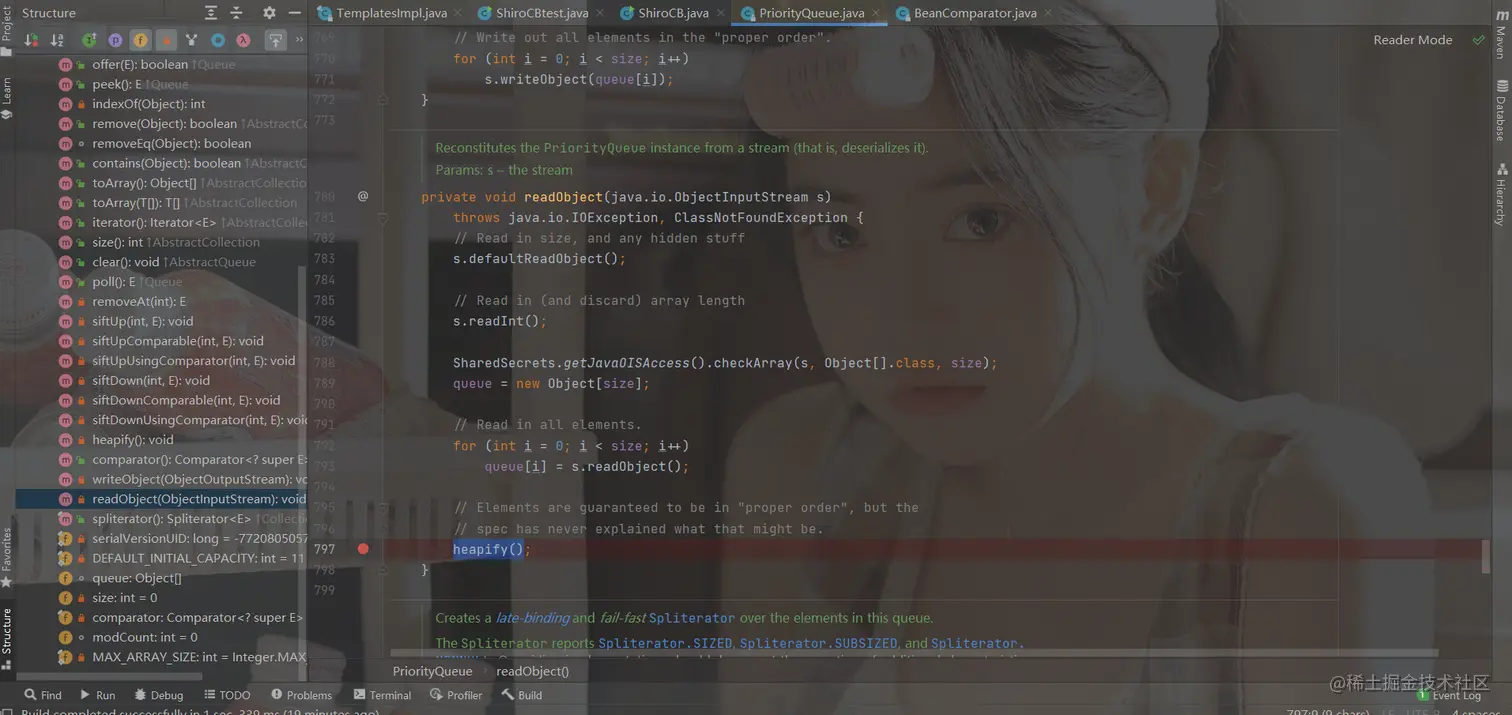Open the Event Log
1512x715 pixels.
pos(1449,695)
